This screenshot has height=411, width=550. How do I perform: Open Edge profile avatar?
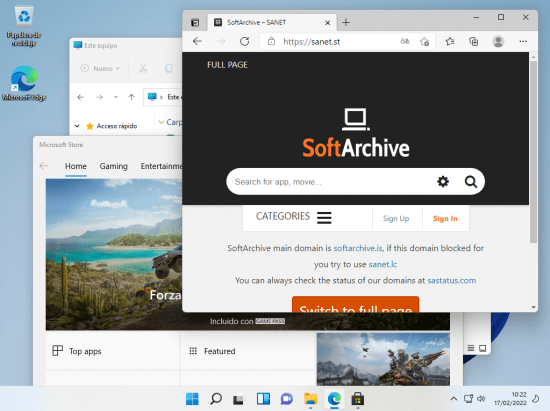coord(498,41)
